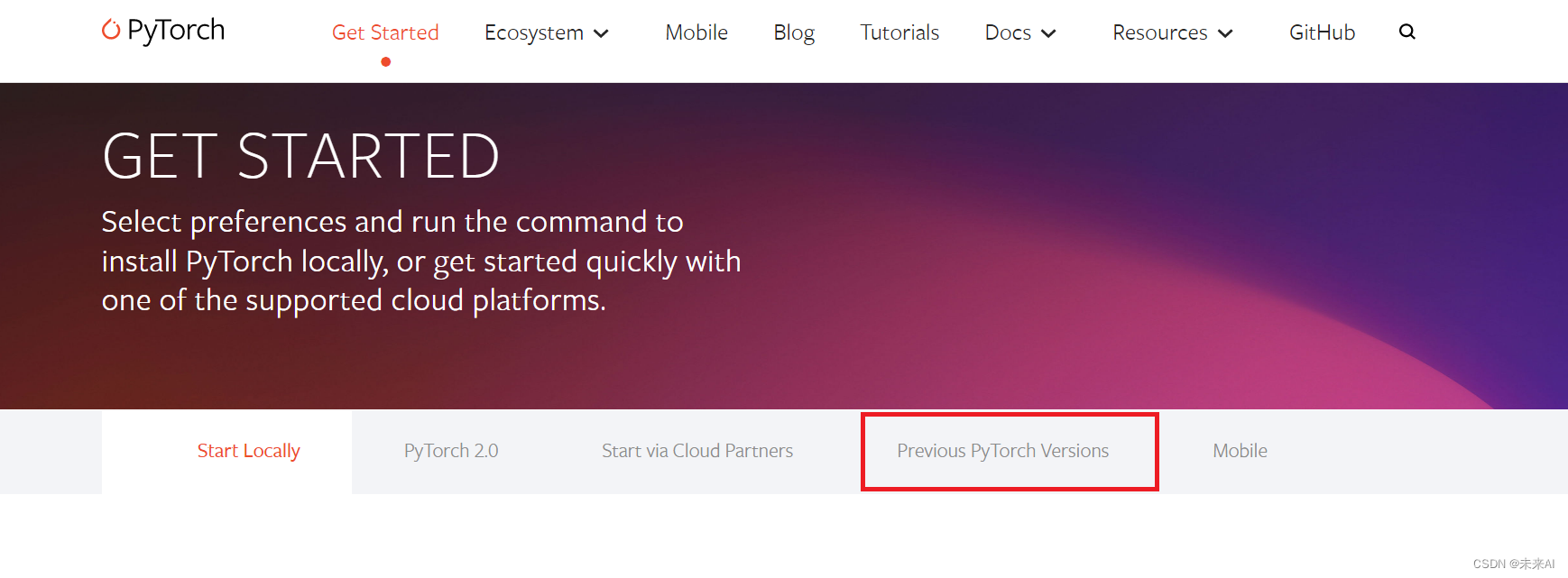Click the PyTorch flame logo icon

111,30
